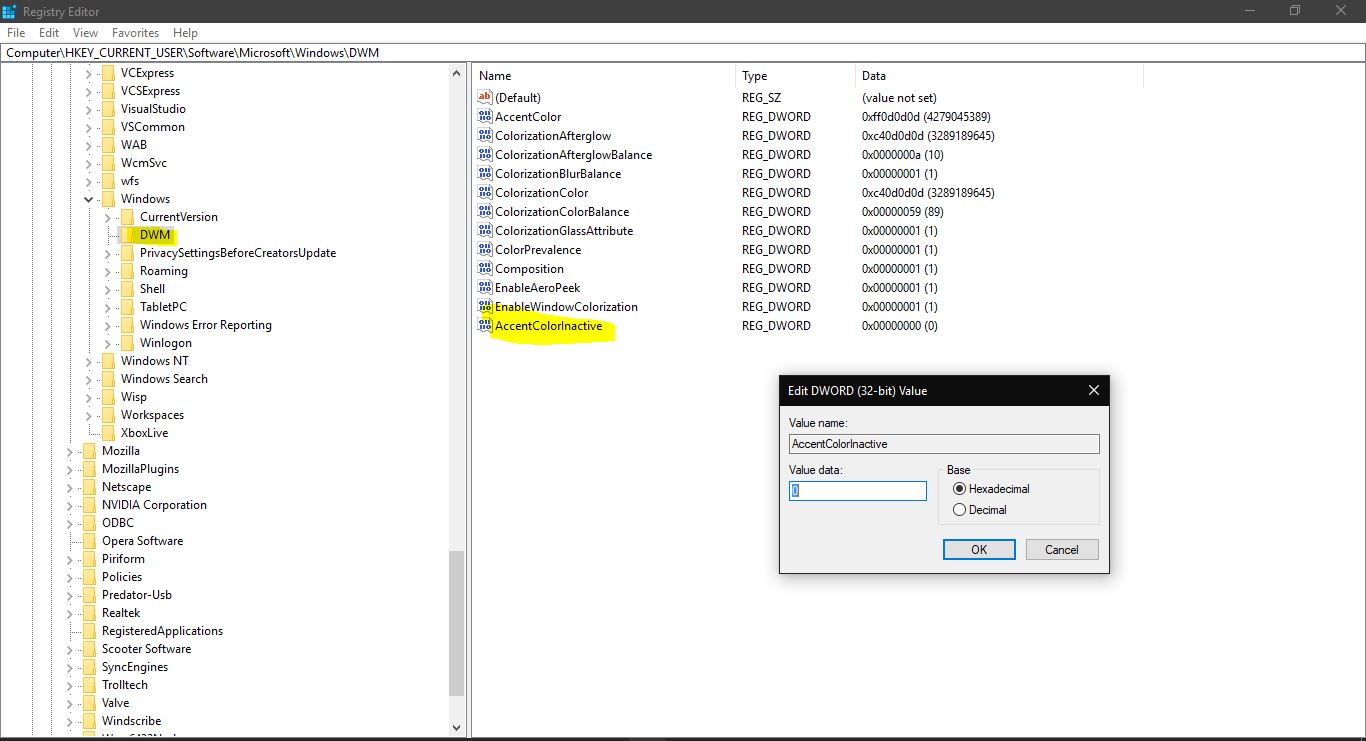Open the View menu
Screen dimensions: 1366x741
85,32
